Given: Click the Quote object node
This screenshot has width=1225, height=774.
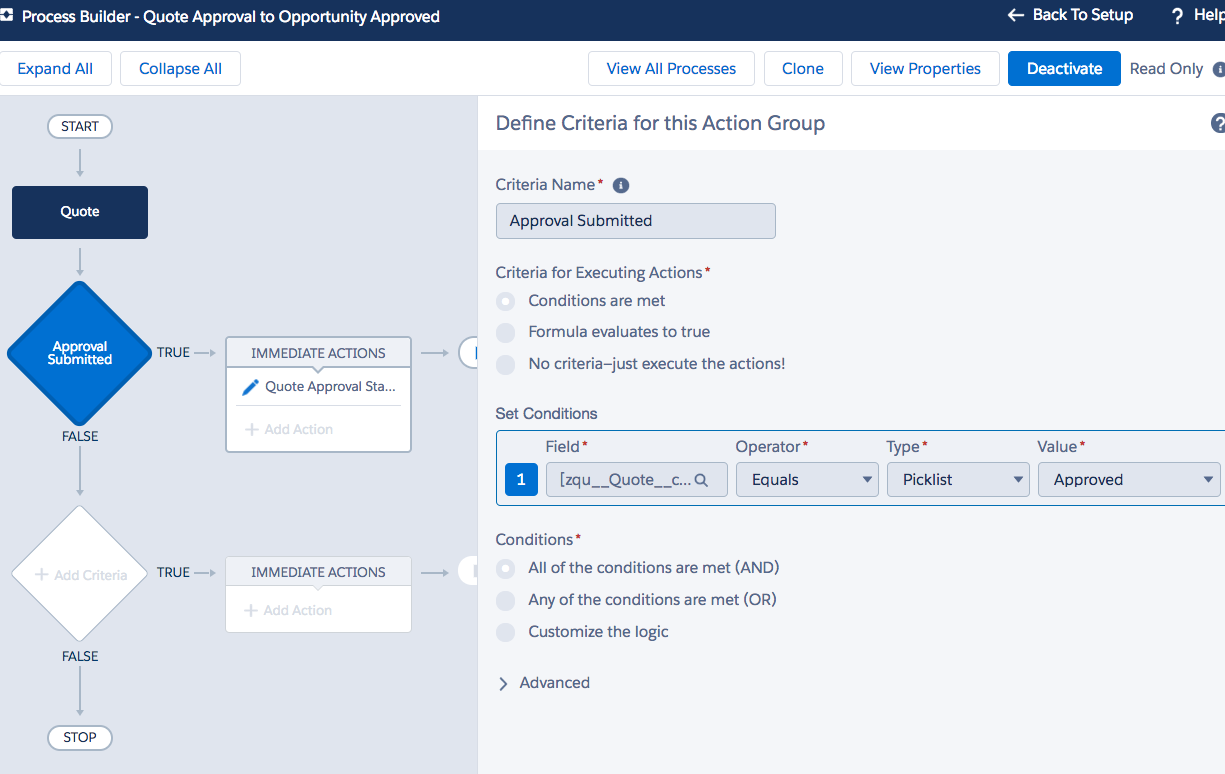Looking at the screenshot, I should click(x=80, y=212).
